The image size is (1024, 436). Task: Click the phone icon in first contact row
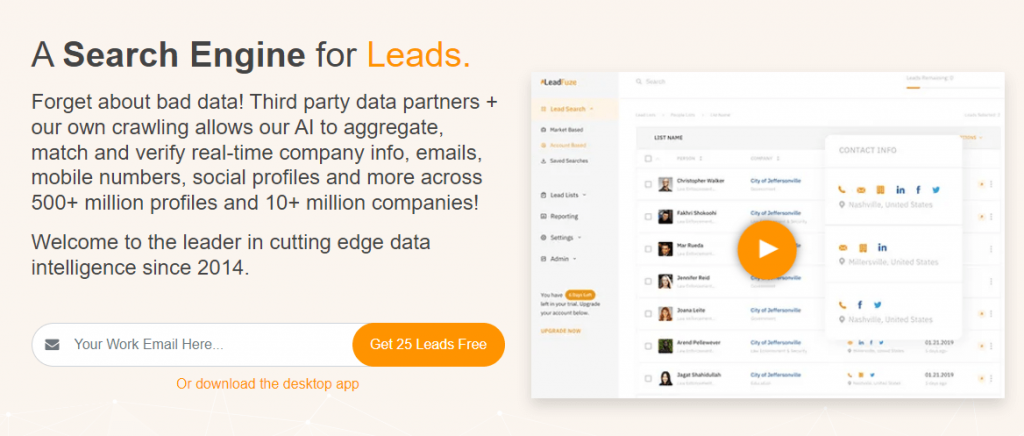[843, 190]
